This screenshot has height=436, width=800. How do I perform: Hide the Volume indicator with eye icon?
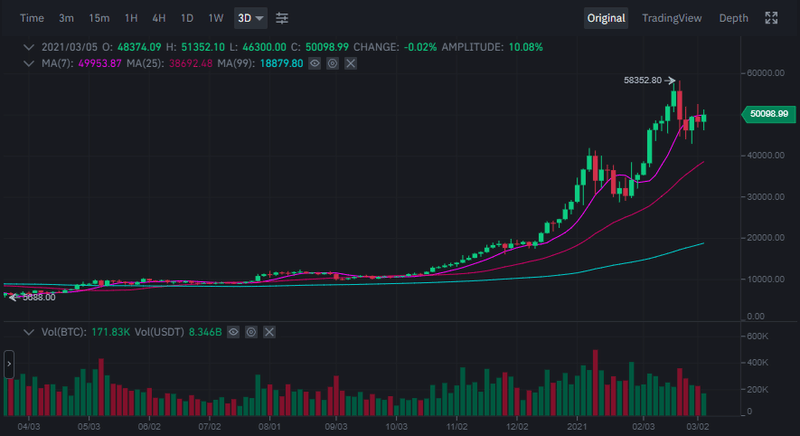[x=234, y=330]
